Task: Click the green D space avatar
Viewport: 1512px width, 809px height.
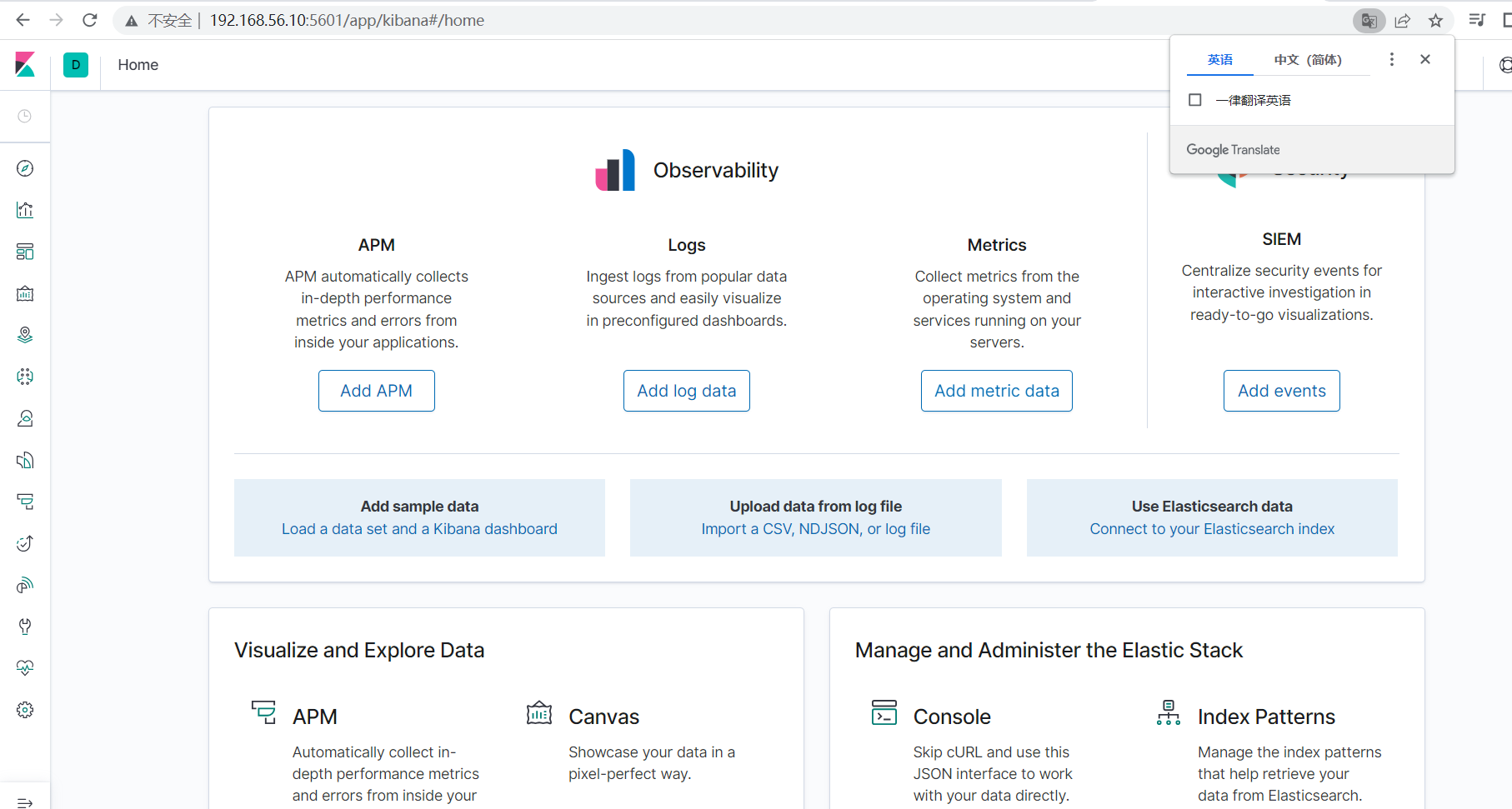Action: pos(76,65)
